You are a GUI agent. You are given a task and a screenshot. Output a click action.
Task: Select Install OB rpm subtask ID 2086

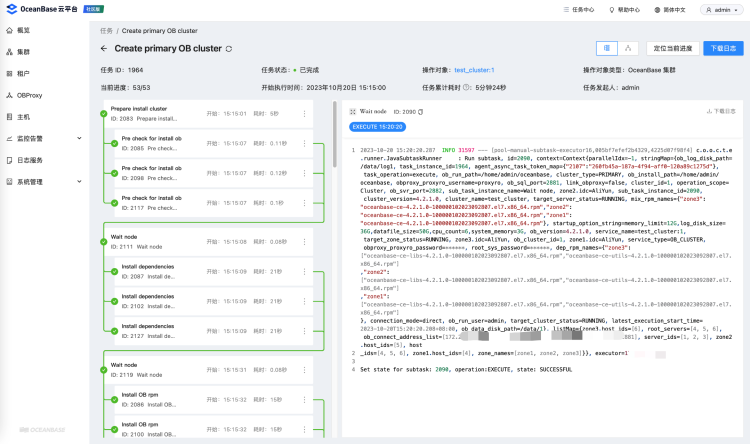(214, 400)
